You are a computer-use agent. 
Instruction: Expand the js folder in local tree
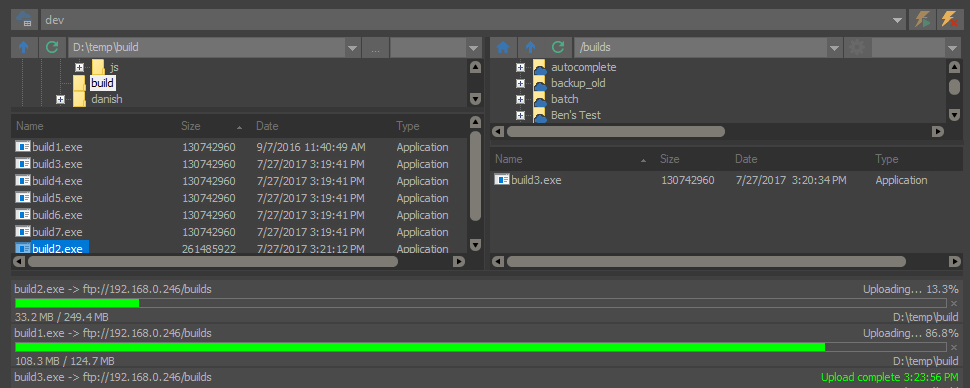pos(79,67)
